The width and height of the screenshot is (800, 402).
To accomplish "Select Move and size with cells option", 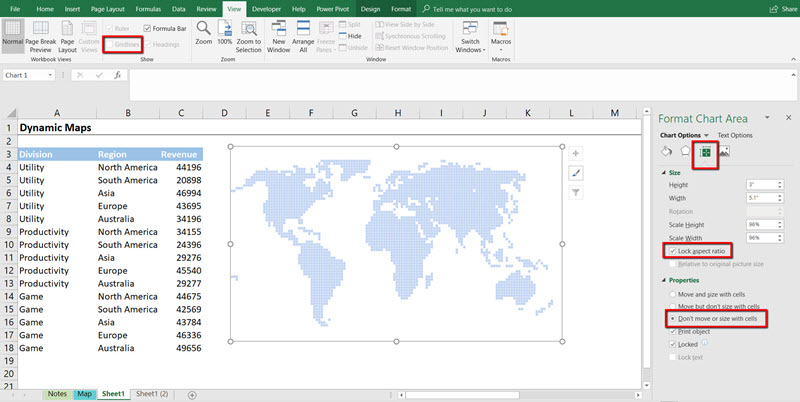I will [x=671, y=292].
